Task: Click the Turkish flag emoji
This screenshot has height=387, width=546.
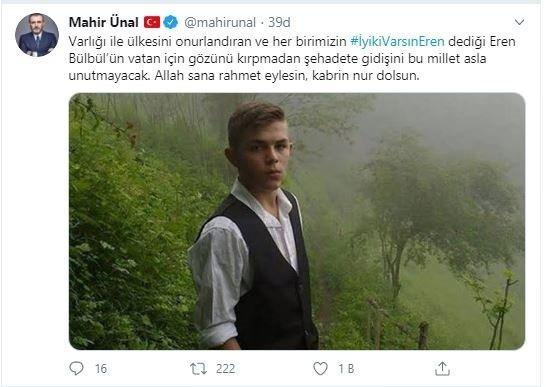Action: pyautogui.click(x=152, y=22)
